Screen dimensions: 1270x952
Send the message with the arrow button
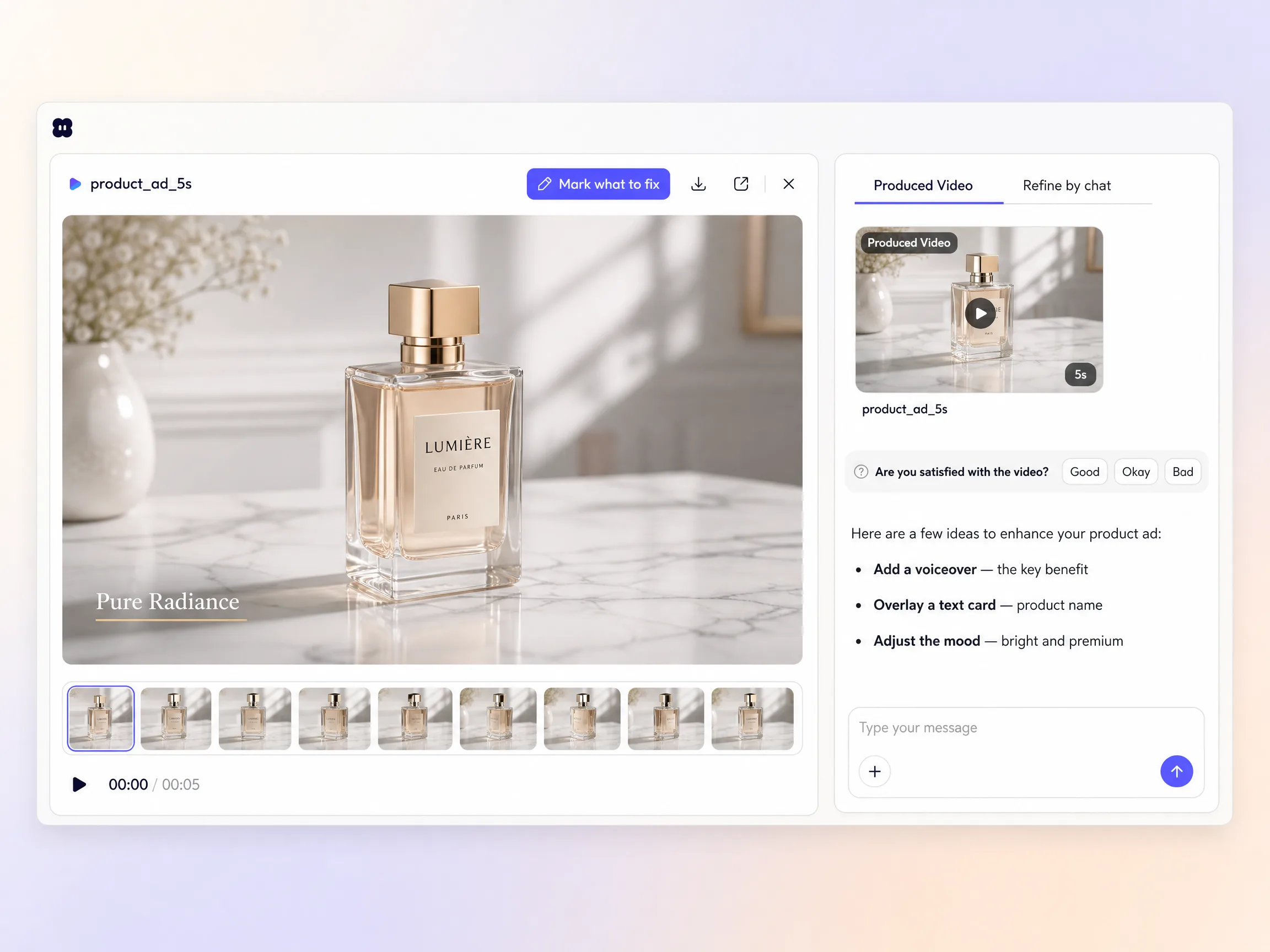click(x=1176, y=771)
